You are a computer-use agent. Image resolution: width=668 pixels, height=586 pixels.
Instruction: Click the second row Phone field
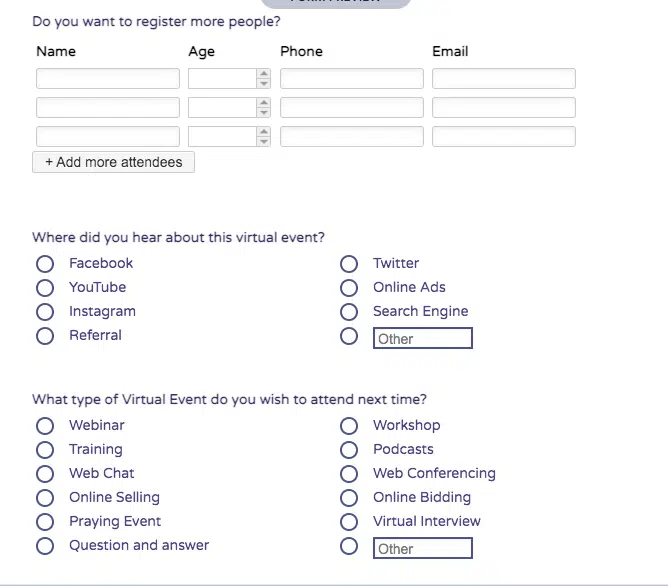point(351,107)
